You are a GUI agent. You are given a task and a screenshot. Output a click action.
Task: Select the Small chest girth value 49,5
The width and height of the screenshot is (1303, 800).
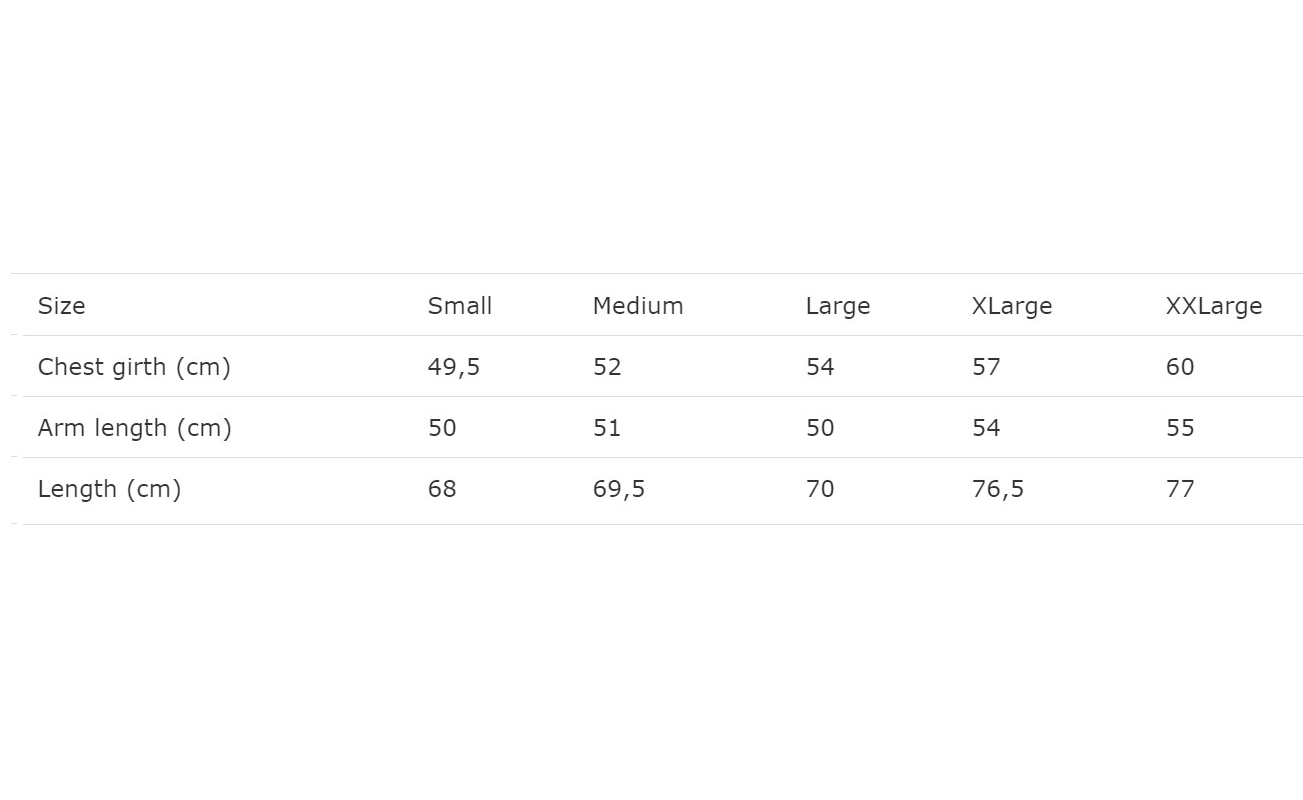point(454,367)
